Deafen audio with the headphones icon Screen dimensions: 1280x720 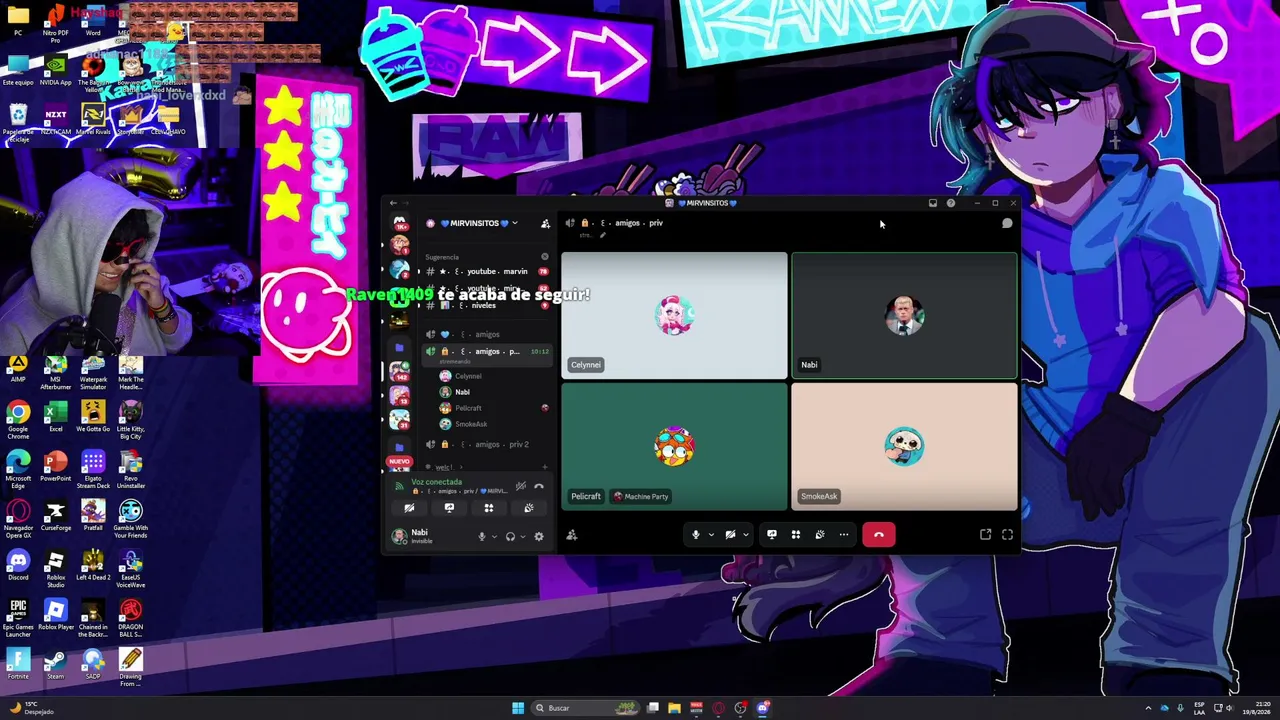[510, 537]
